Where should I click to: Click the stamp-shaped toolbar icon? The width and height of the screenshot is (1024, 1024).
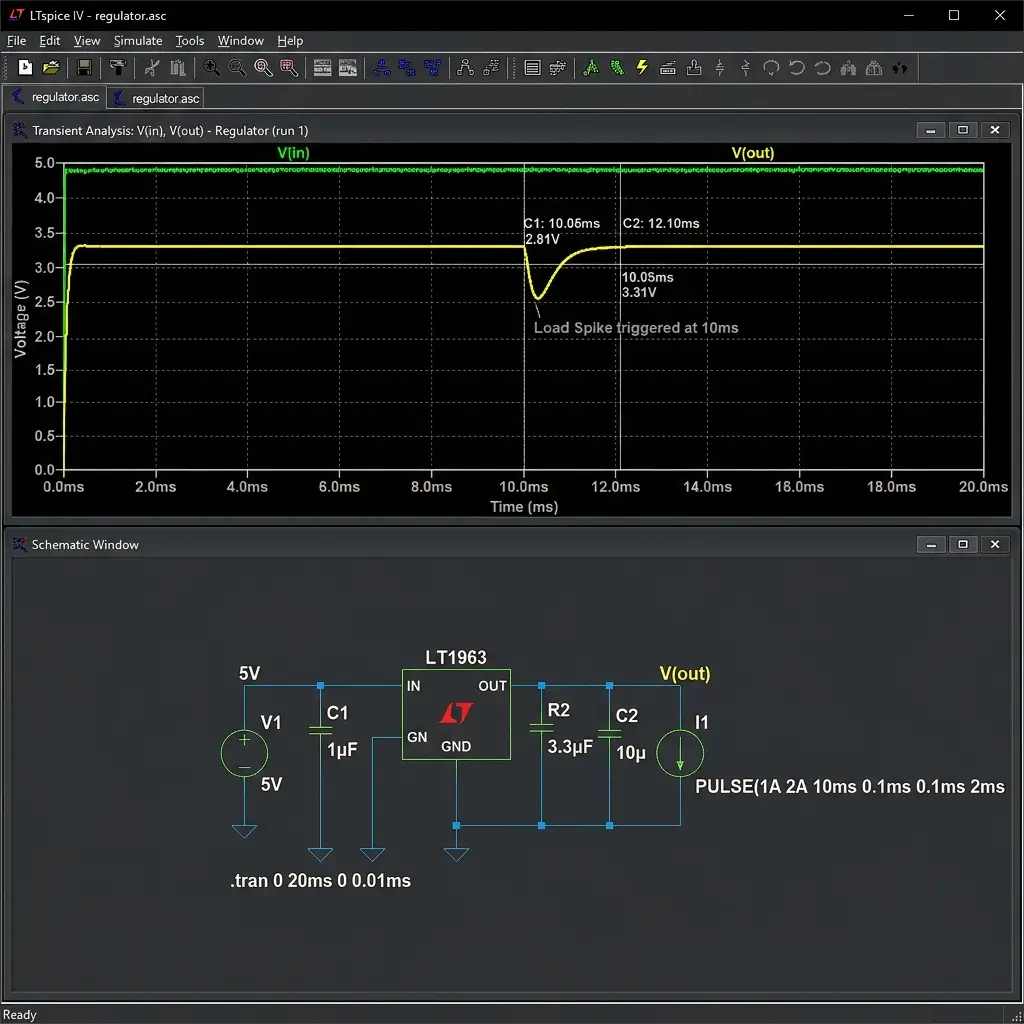[x=694, y=67]
